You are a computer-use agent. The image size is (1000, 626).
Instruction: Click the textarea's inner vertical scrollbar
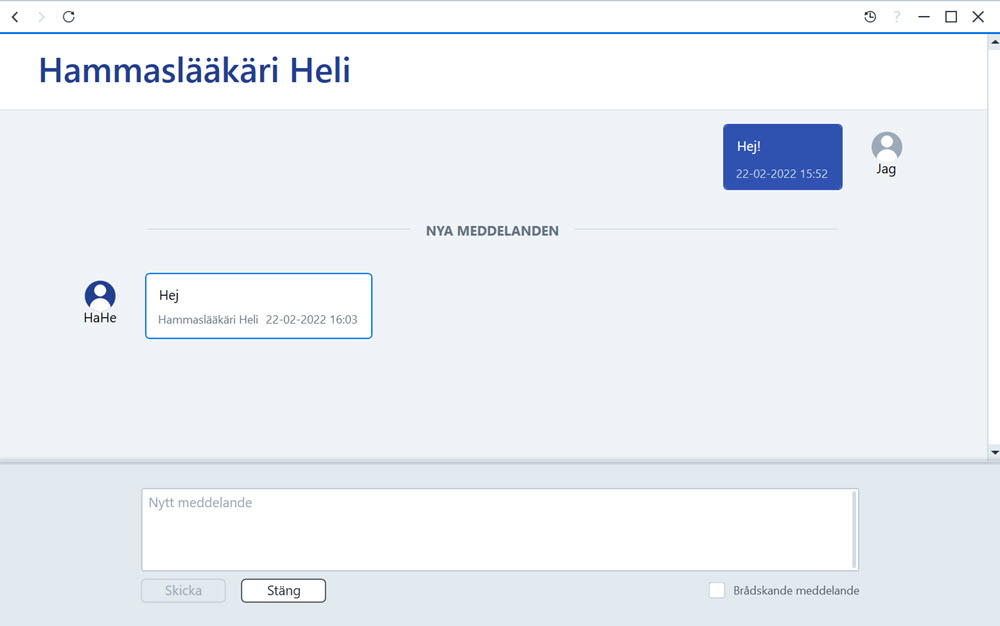pyautogui.click(x=855, y=530)
